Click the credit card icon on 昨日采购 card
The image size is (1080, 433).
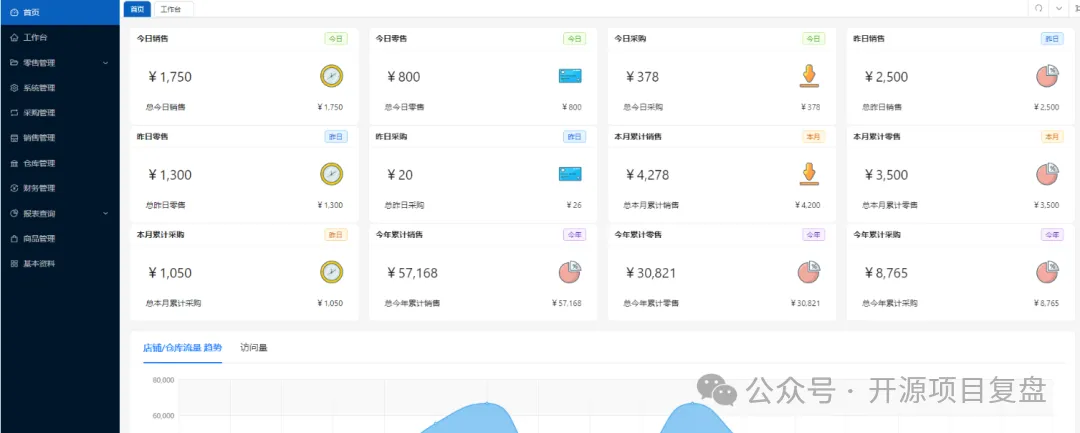coord(570,174)
